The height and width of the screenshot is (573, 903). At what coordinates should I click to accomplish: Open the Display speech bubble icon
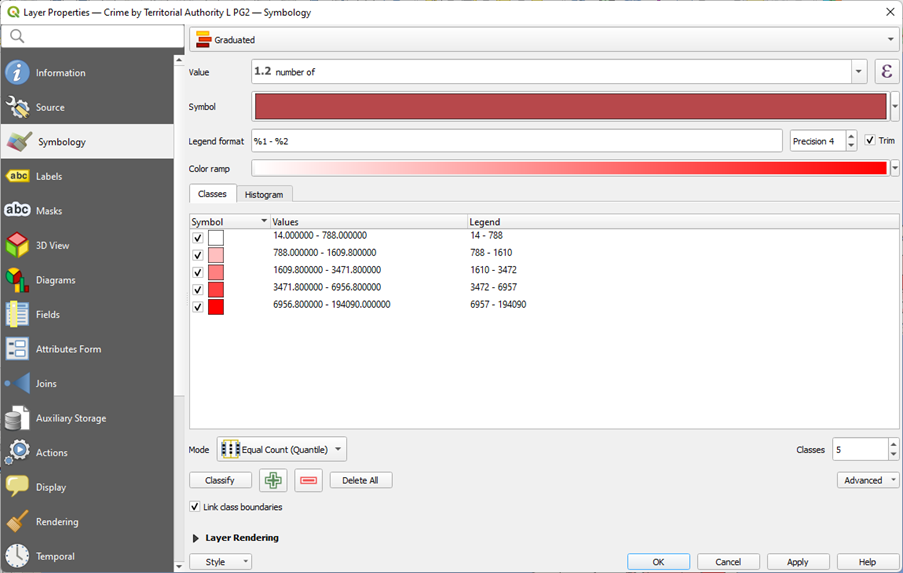point(17,487)
